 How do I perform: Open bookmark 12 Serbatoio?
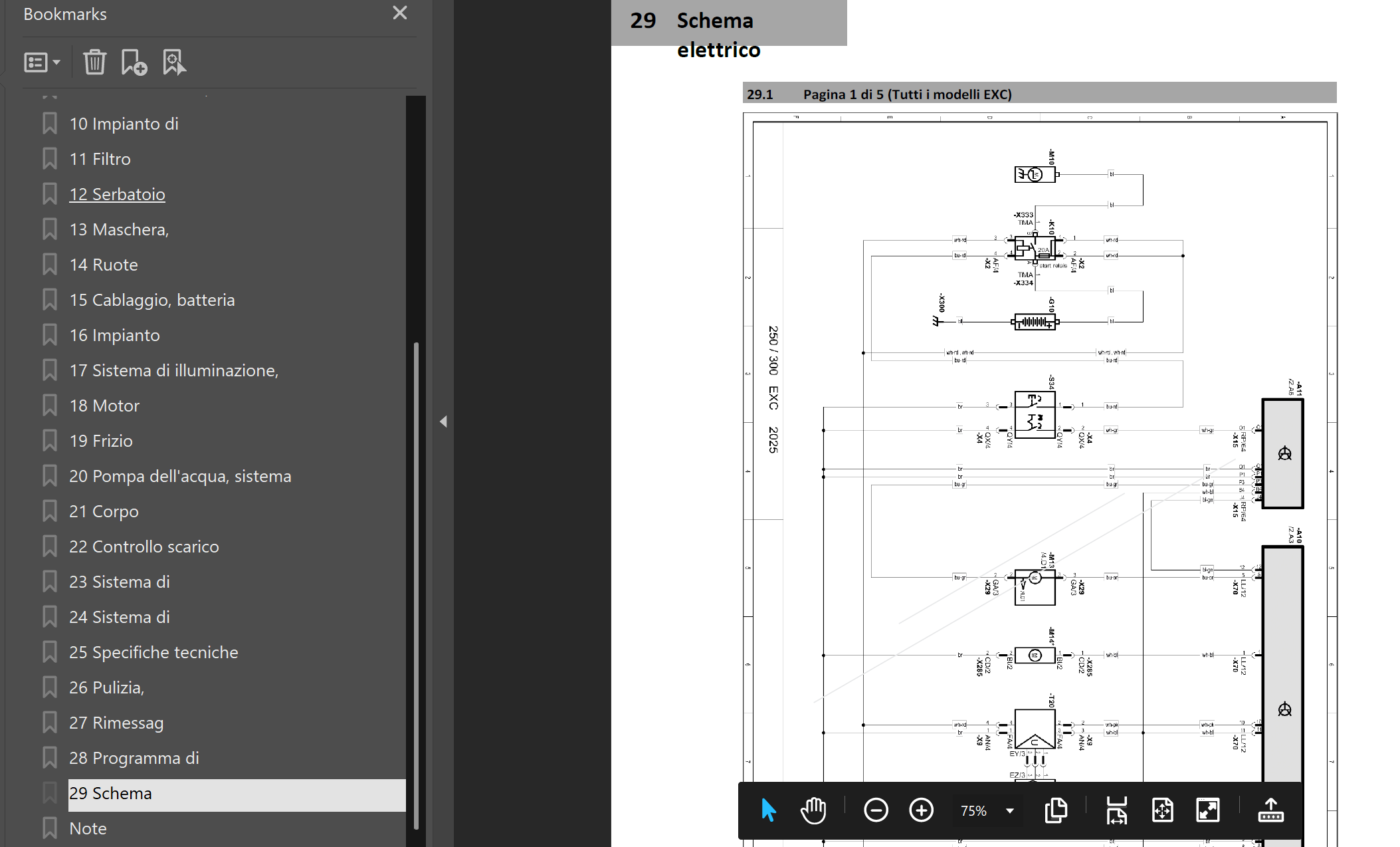coord(117,194)
